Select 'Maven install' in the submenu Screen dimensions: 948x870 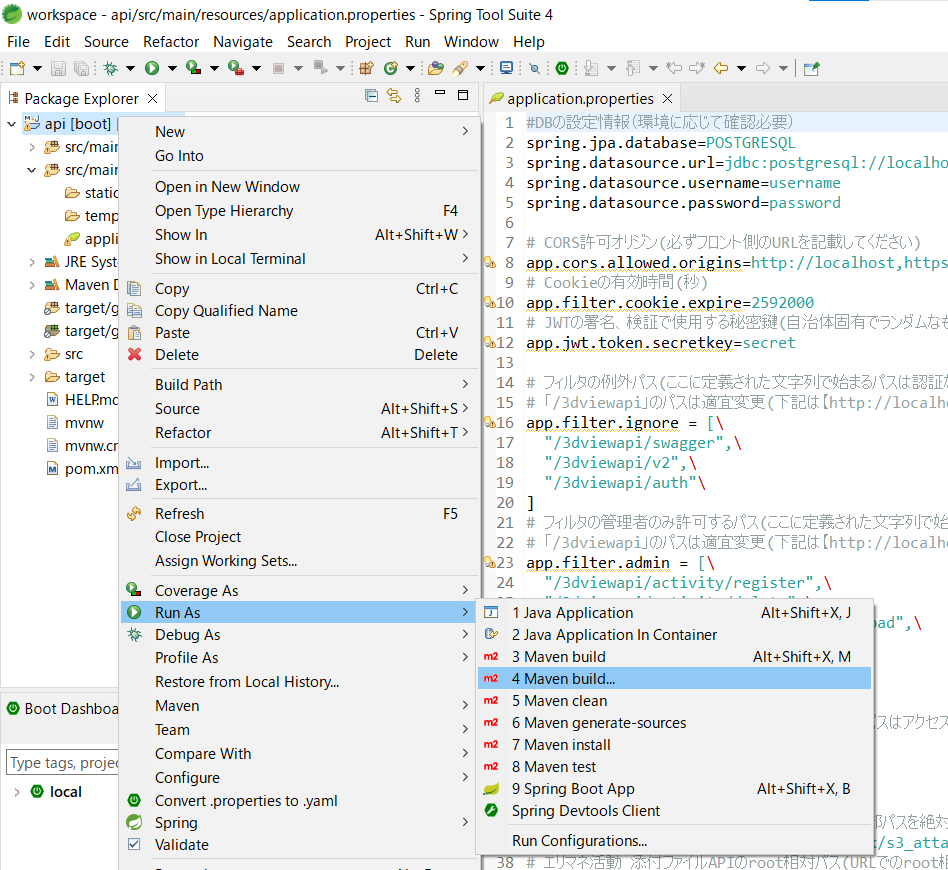tap(674, 744)
